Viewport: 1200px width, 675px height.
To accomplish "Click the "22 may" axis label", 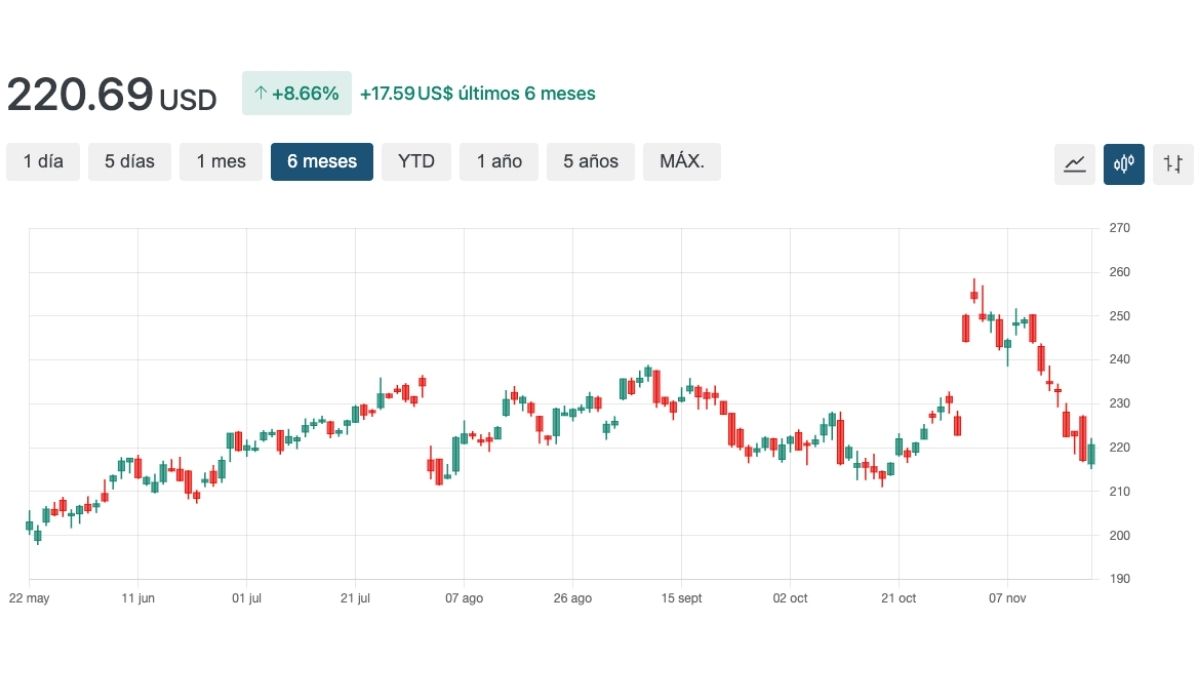I will (x=30, y=598).
